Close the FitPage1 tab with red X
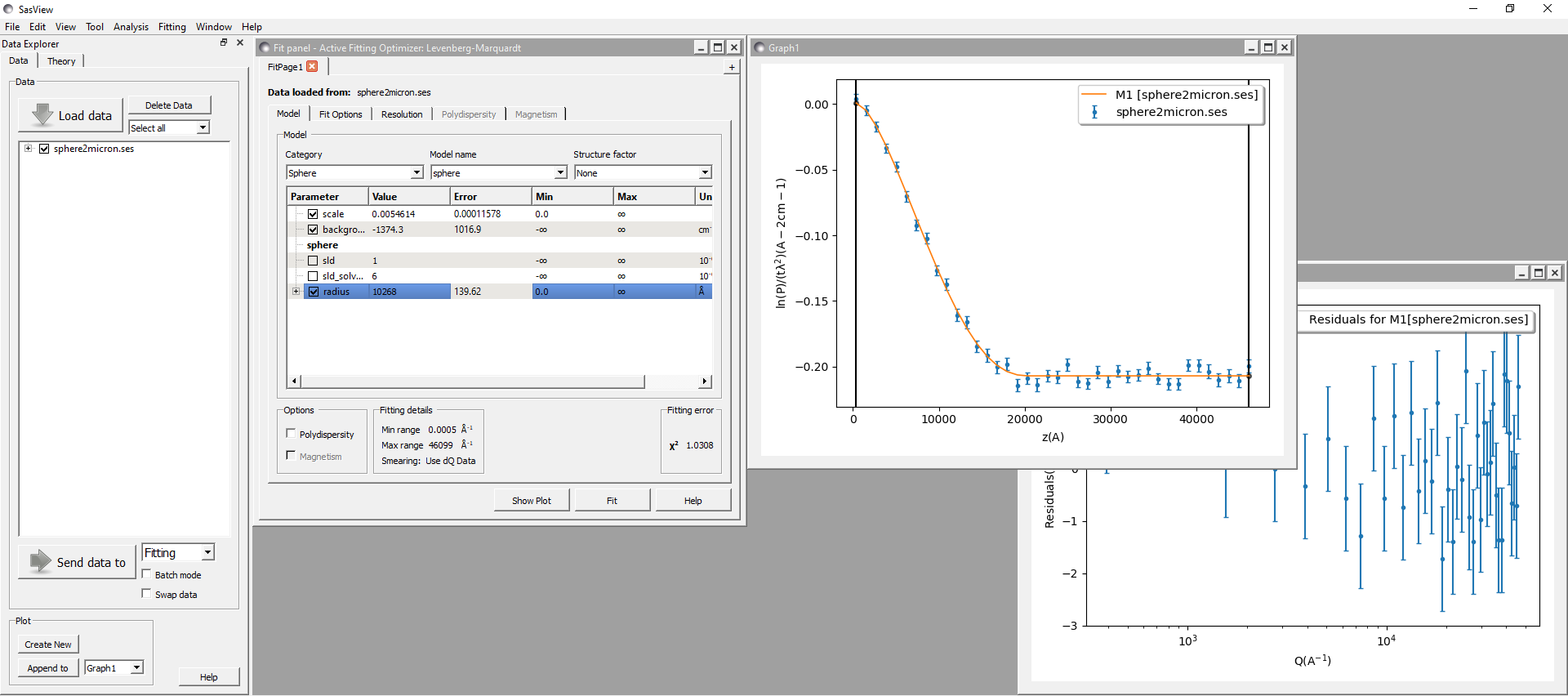 pyautogui.click(x=312, y=67)
